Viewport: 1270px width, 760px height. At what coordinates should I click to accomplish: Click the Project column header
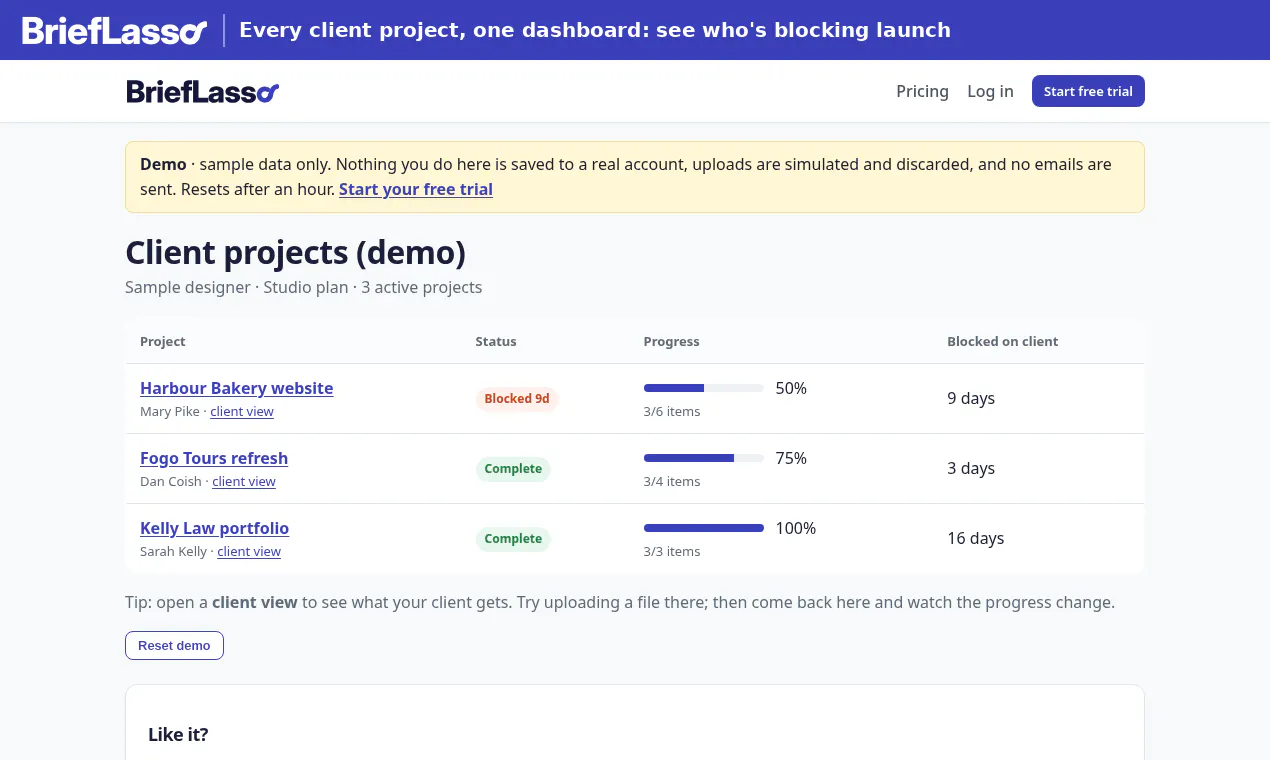pos(163,342)
